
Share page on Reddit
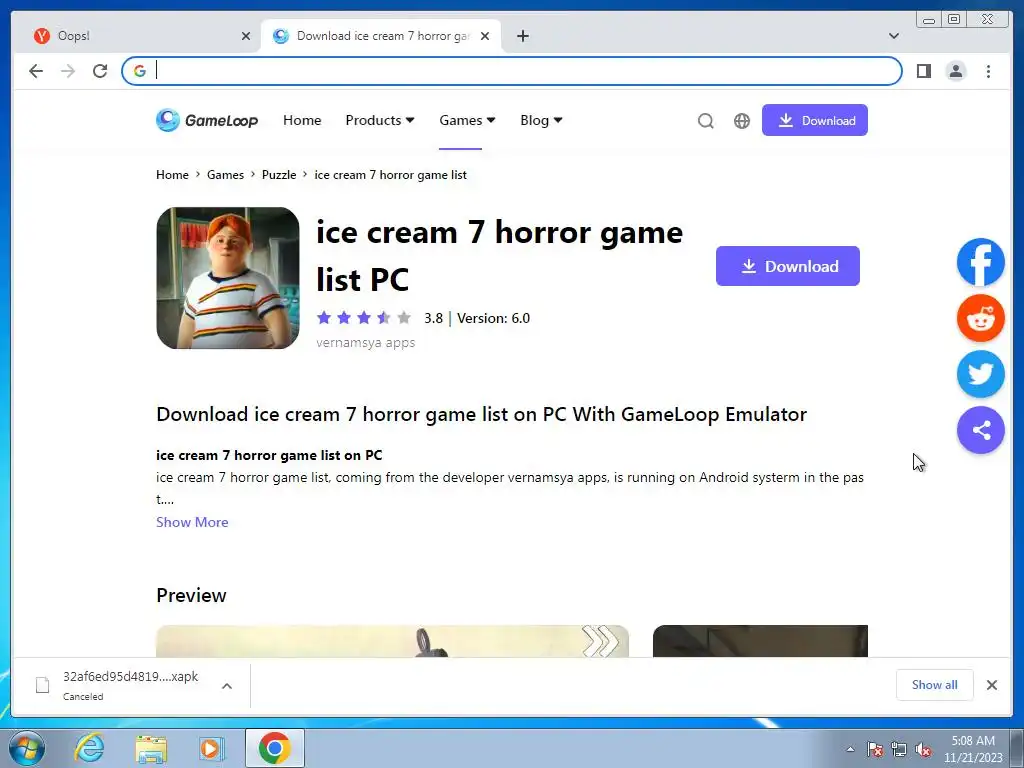(980, 318)
